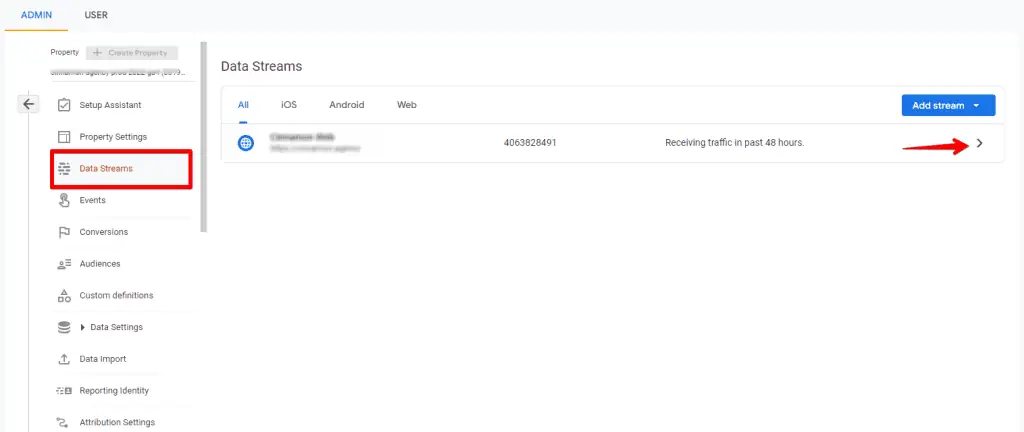Switch to the USER tab

point(96,15)
